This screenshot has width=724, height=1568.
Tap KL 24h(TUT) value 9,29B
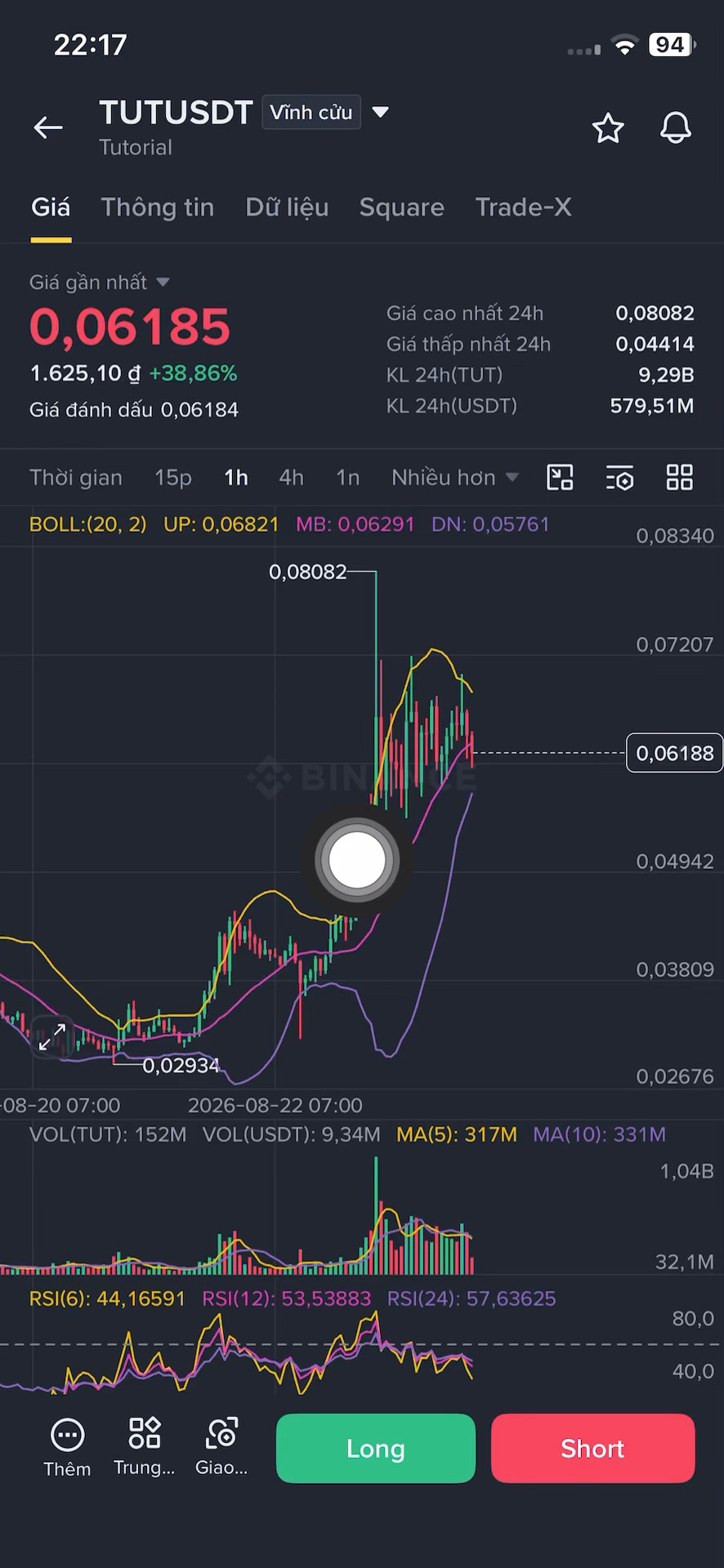coord(666,375)
